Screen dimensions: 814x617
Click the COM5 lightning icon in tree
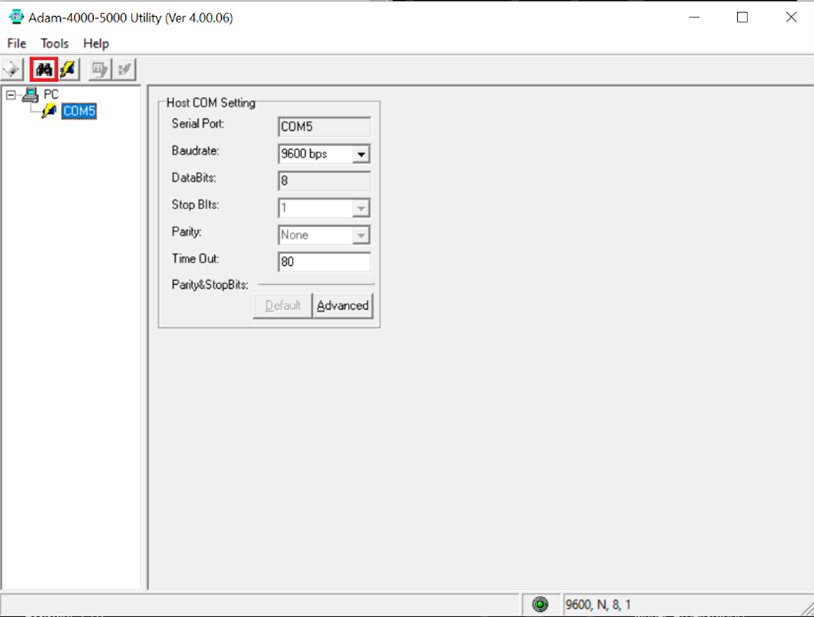(49, 111)
